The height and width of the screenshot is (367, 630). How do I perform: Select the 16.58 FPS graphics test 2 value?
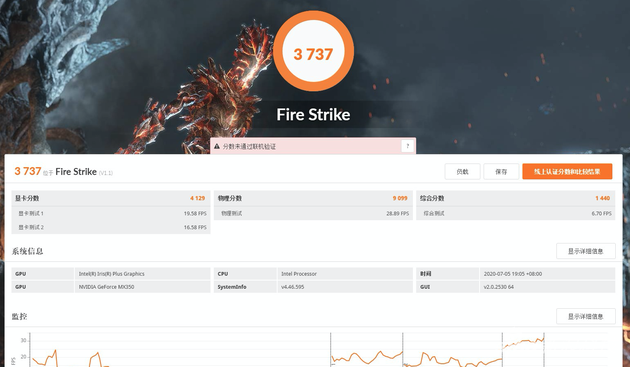click(x=195, y=227)
